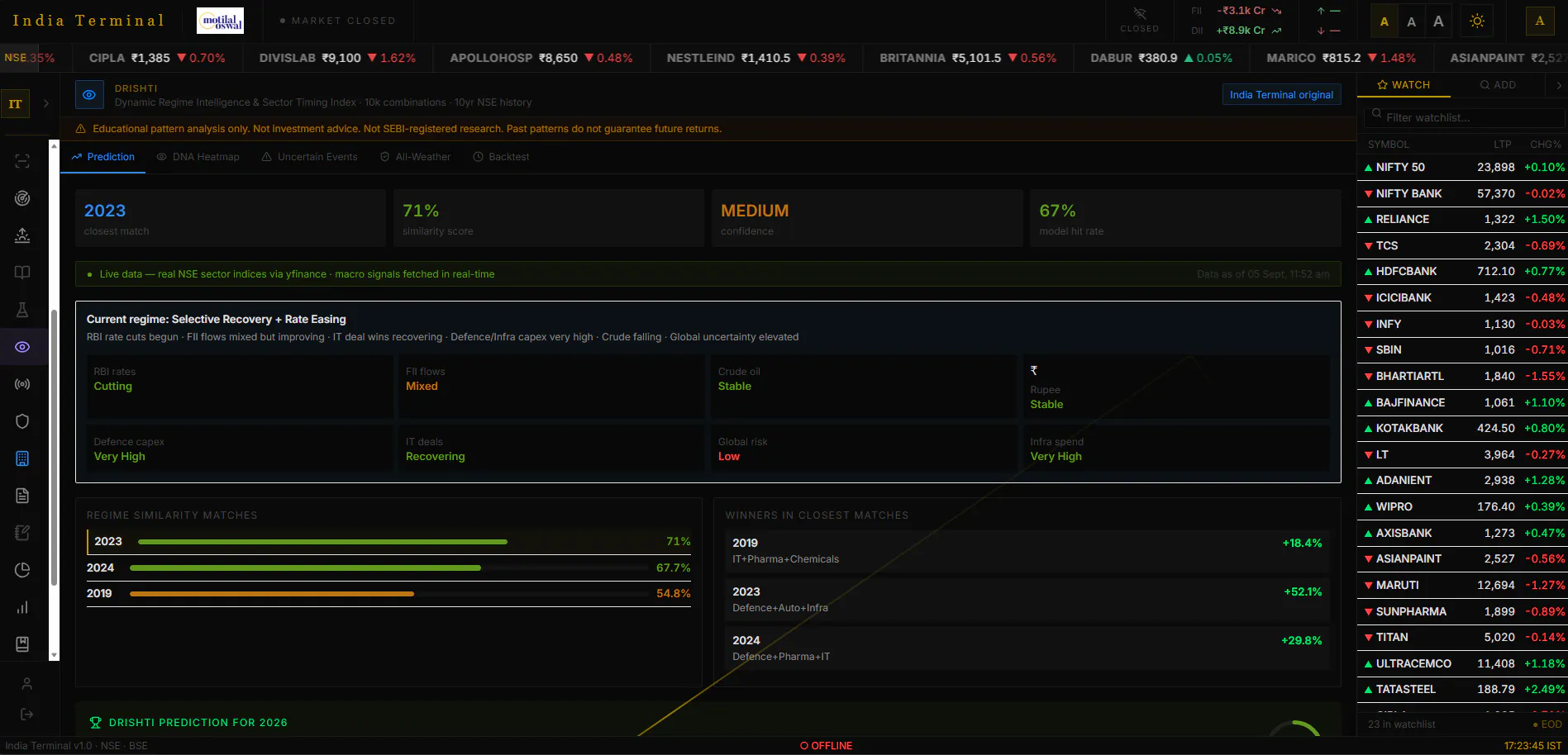Select the 2024 regime similarity match row
This screenshot has height=755, width=1568.
point(388,568)
